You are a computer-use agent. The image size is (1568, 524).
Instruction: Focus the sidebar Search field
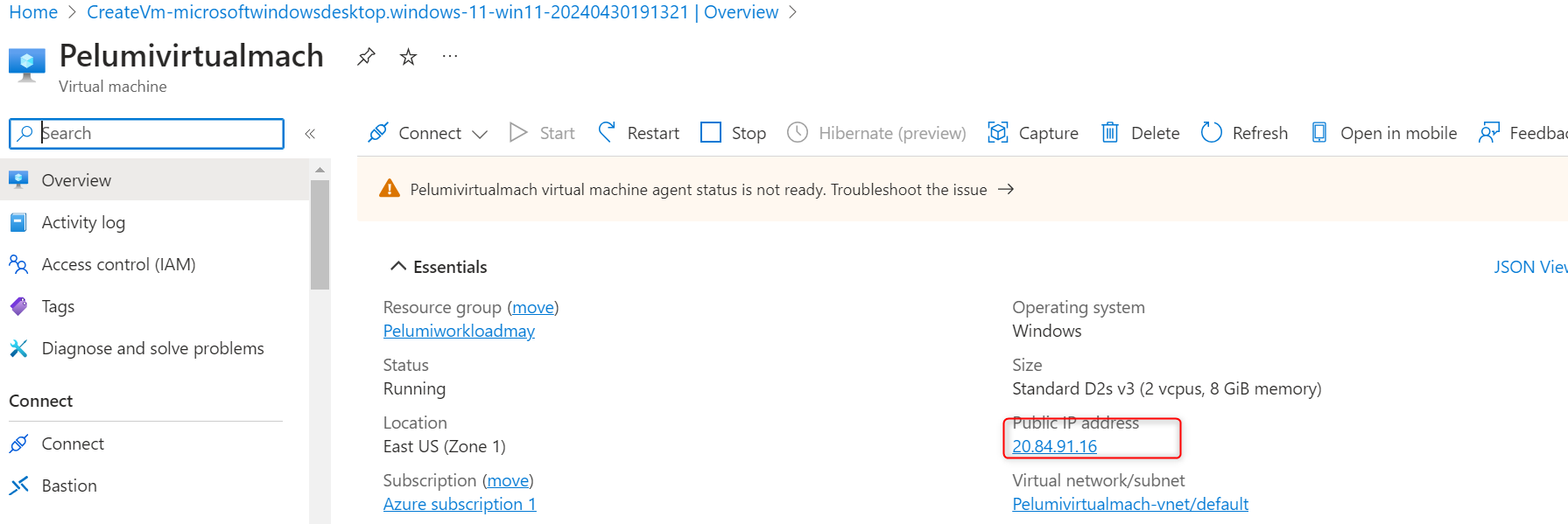pos(147,133)
